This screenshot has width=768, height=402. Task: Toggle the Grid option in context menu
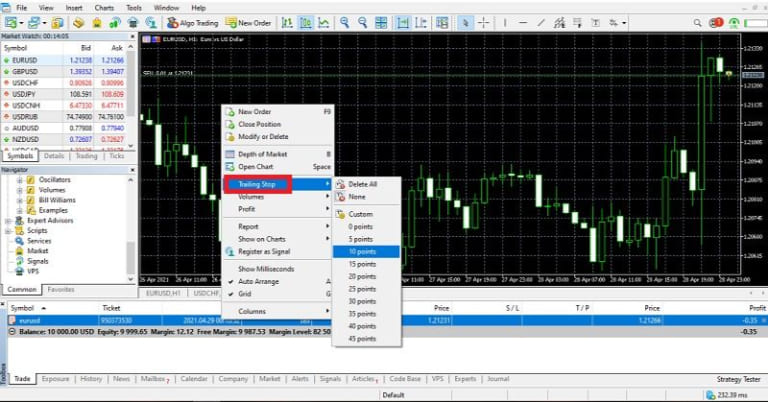point(246,293)
